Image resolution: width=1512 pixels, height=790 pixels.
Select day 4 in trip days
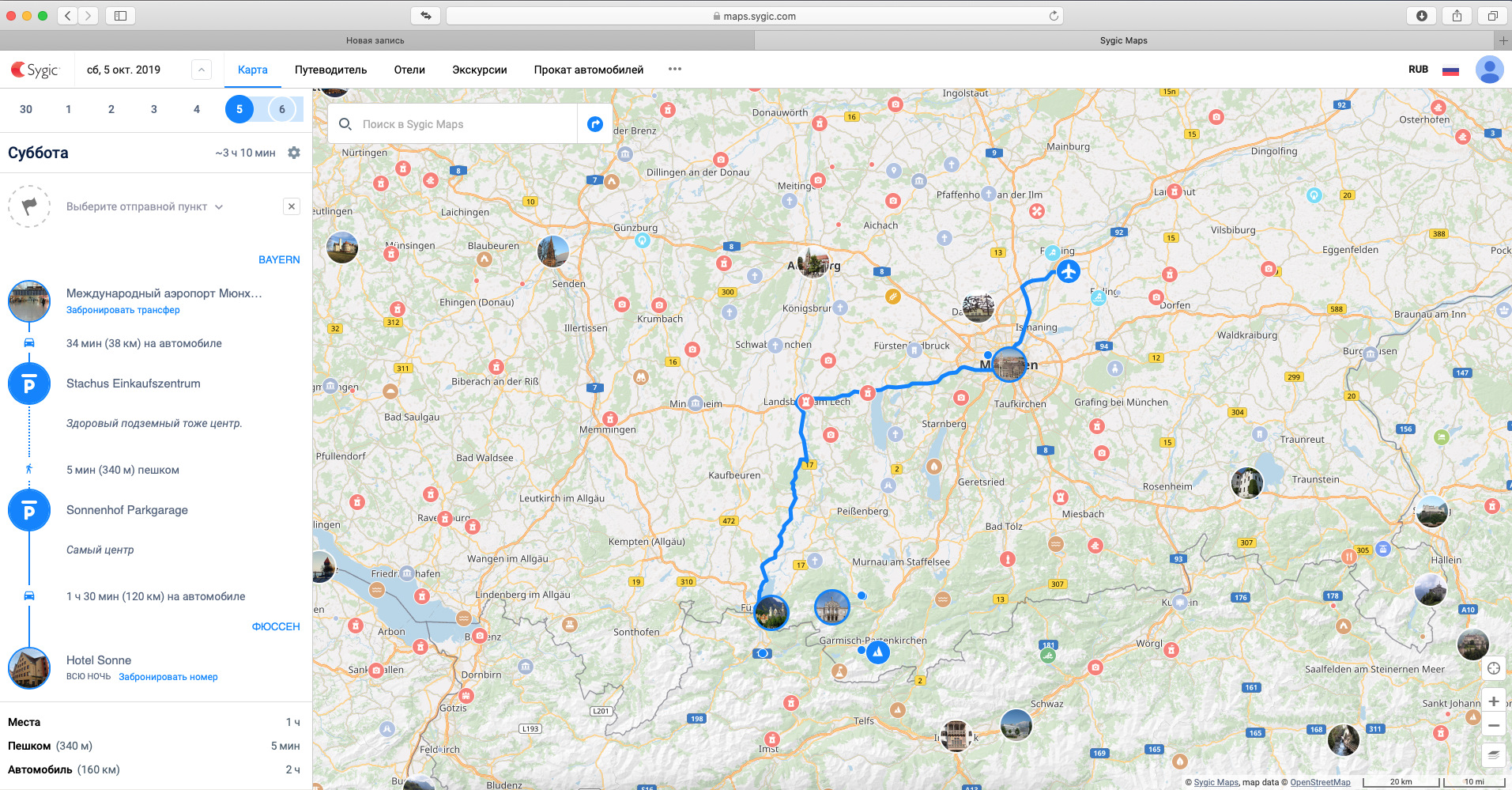point(197,109)
